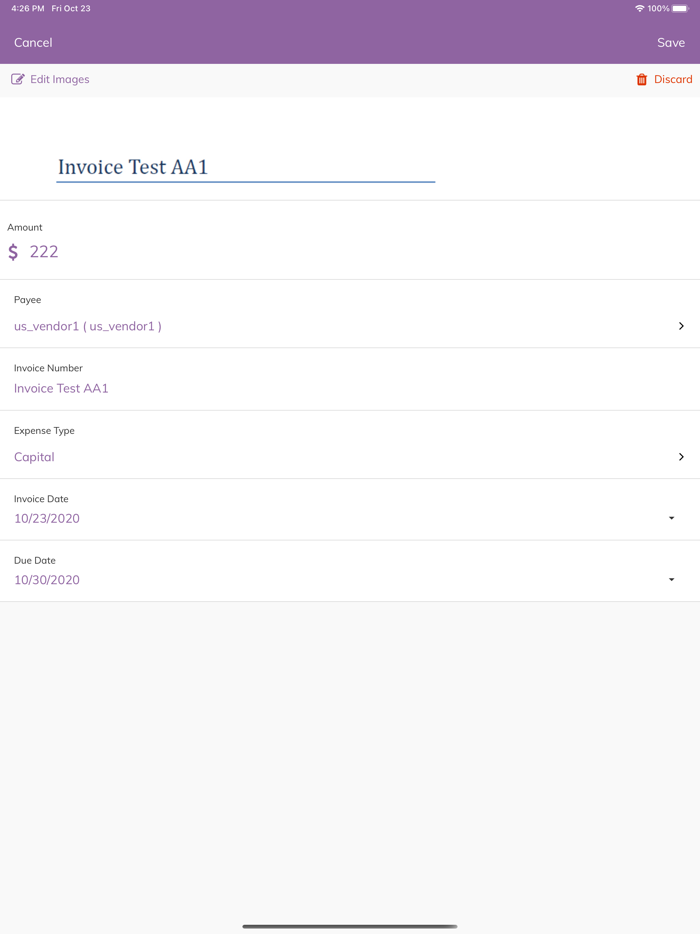Edit the Invoice Test AA1 title field

pos(245,167)
